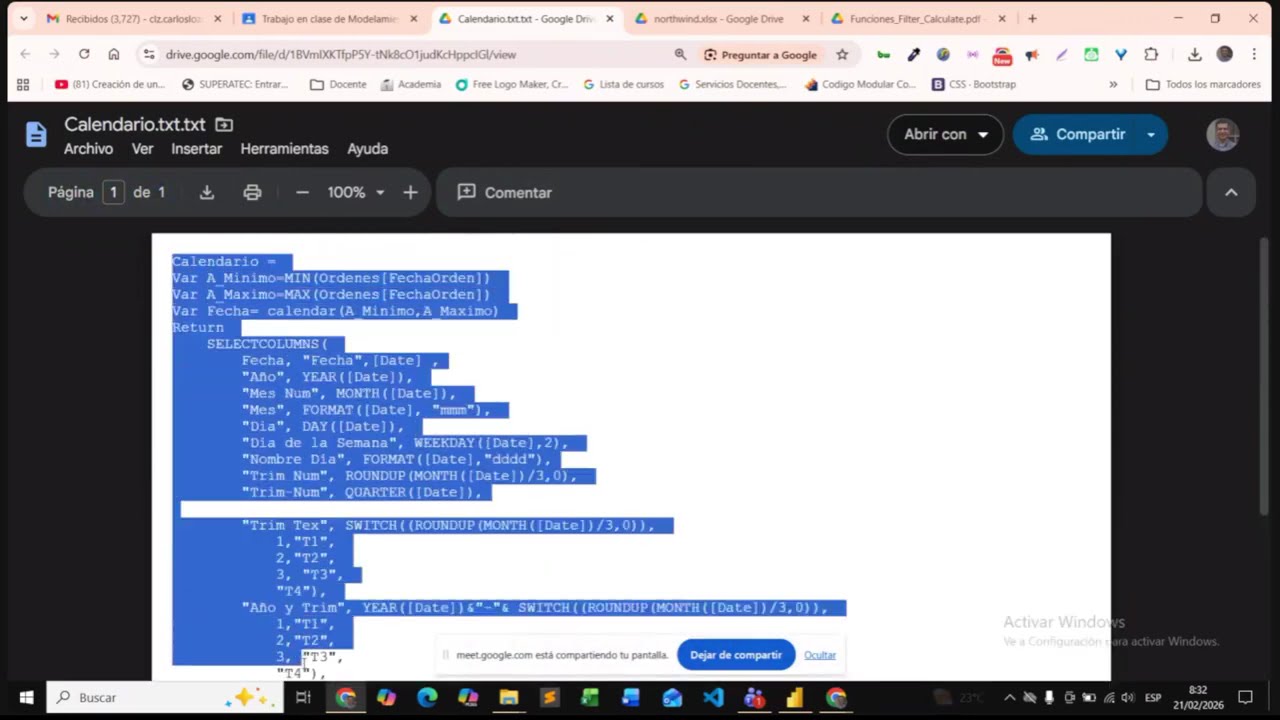Open the zoom magnifier in address bar

pyautogui.click(x=680, y=55)
